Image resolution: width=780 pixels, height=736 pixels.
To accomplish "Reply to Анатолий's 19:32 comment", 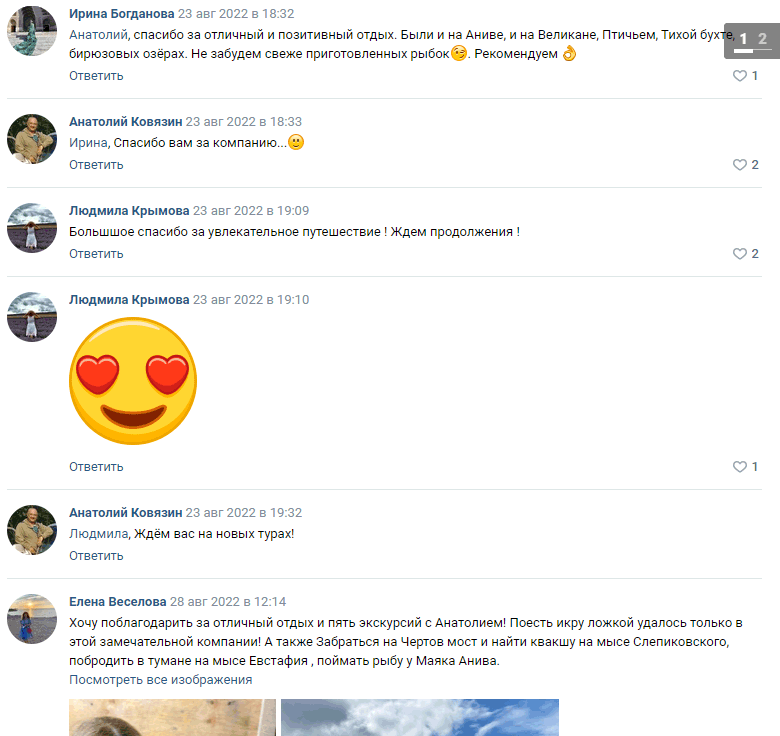I will (96, 555).
